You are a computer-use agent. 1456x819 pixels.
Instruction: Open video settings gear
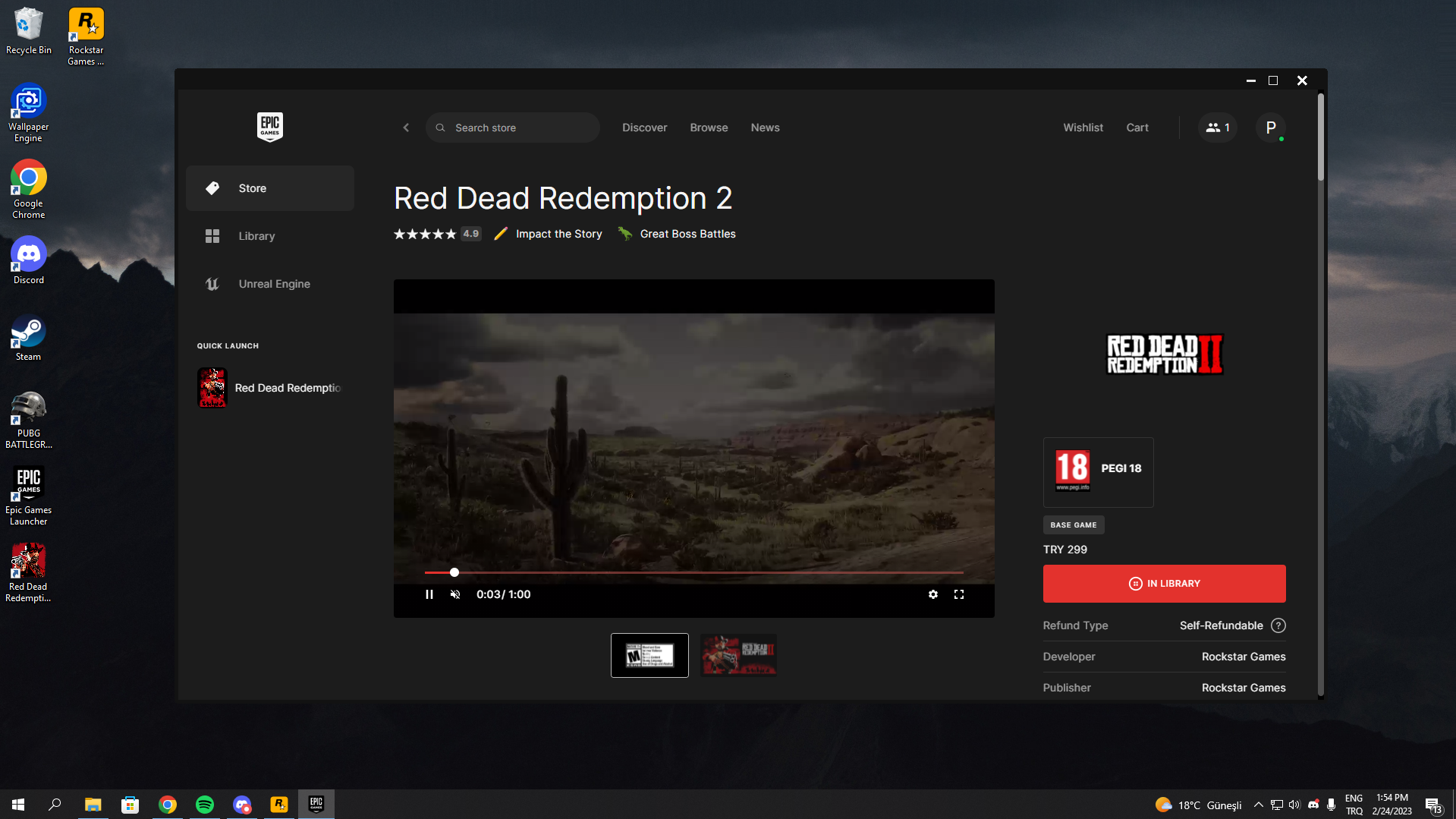coord(933,594)
